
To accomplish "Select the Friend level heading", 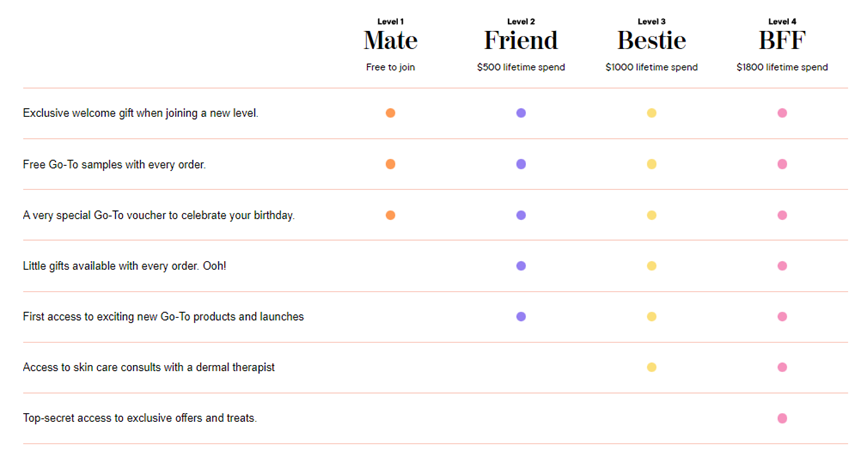I will [x=521, y=40].
